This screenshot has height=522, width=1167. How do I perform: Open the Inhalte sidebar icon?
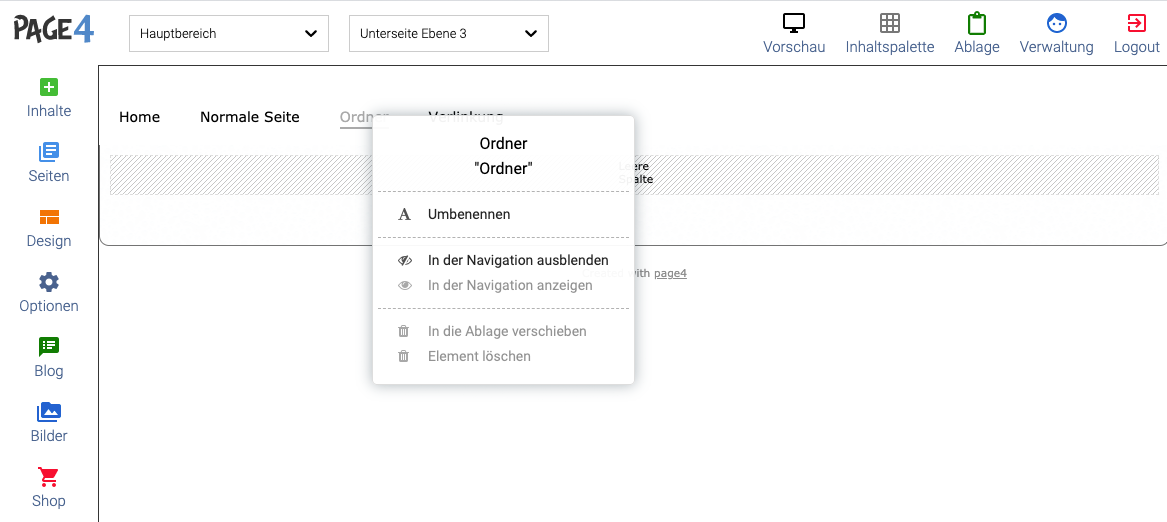click(x=48, y=87)
